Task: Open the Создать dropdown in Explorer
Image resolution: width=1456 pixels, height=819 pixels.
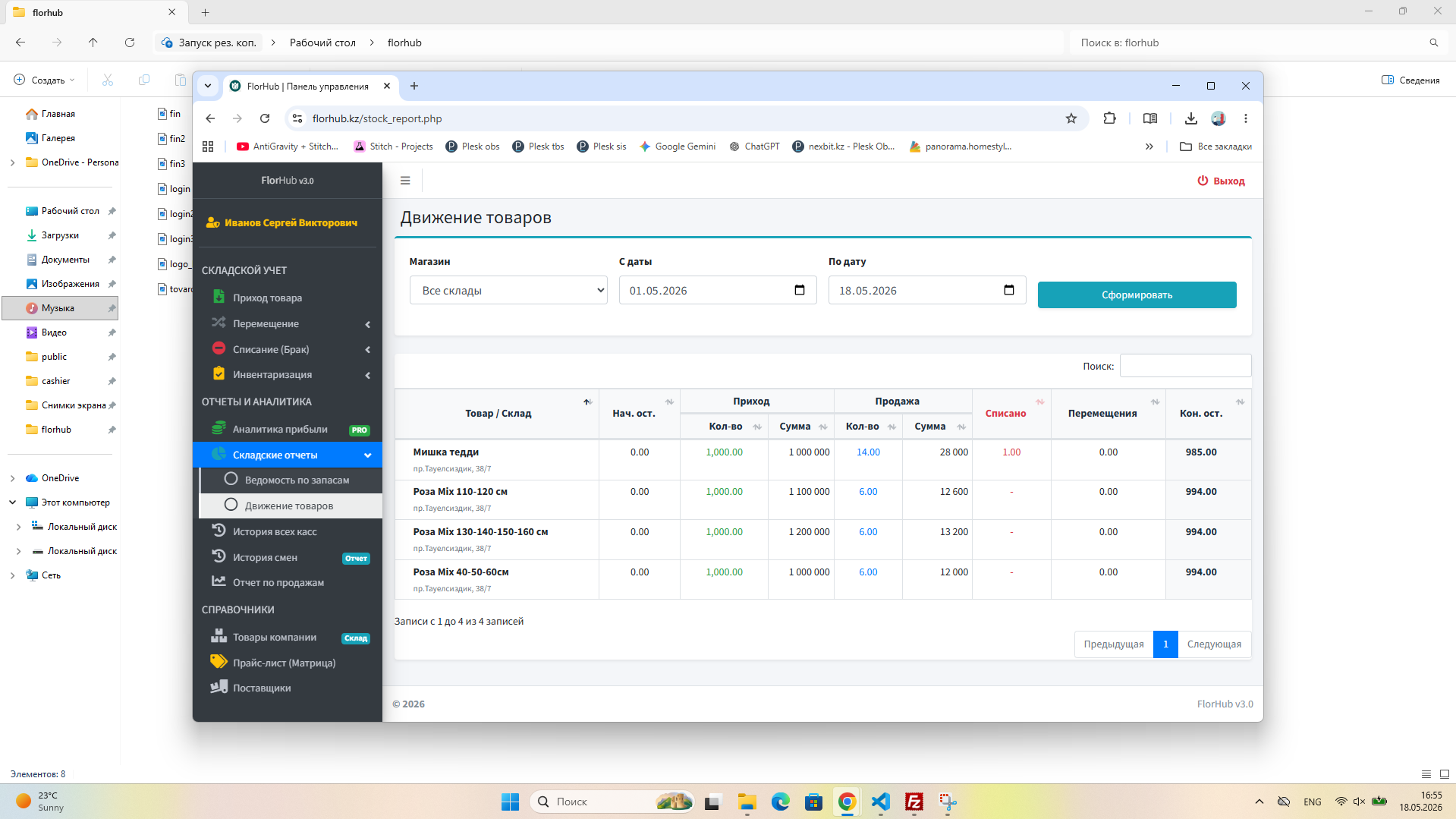Action: pyautogui.click(x=45, y=80)
